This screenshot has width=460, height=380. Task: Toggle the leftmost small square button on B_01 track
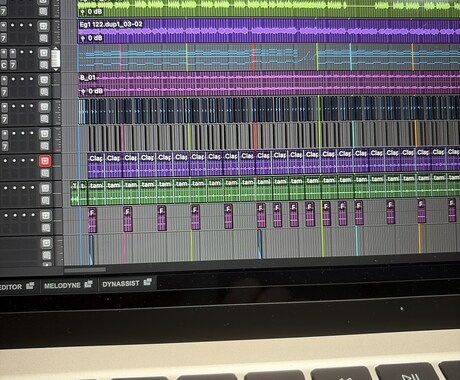(x=4, y=80)
